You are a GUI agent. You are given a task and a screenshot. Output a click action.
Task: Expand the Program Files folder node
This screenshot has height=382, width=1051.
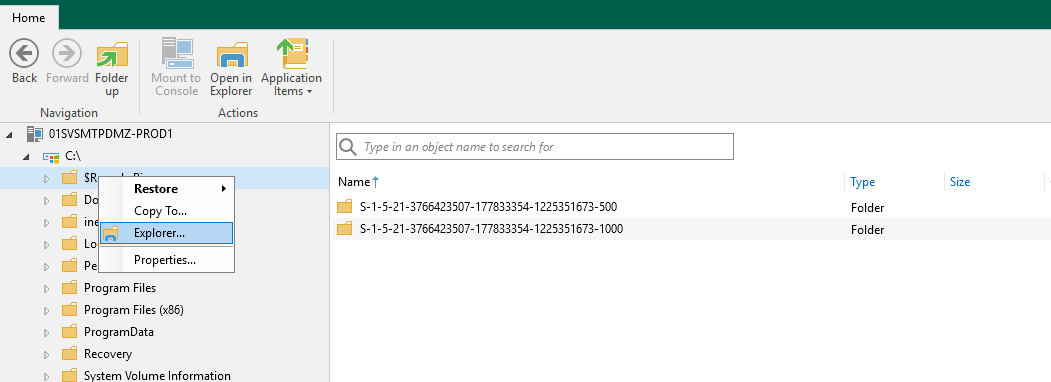coord(46,289)
